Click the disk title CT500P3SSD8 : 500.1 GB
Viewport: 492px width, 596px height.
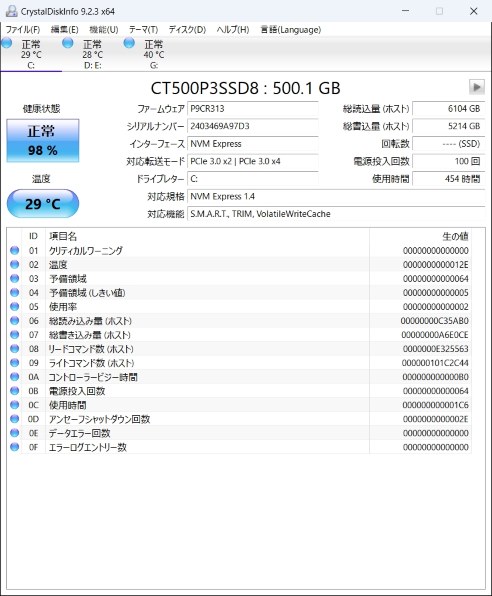coord(245,88)
